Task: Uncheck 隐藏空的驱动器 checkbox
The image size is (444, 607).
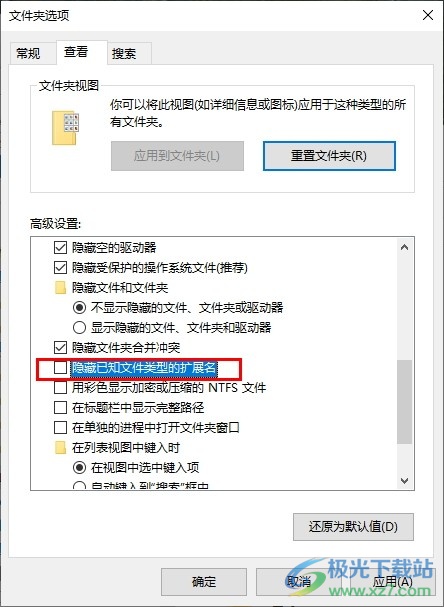Action: point(60,247)
